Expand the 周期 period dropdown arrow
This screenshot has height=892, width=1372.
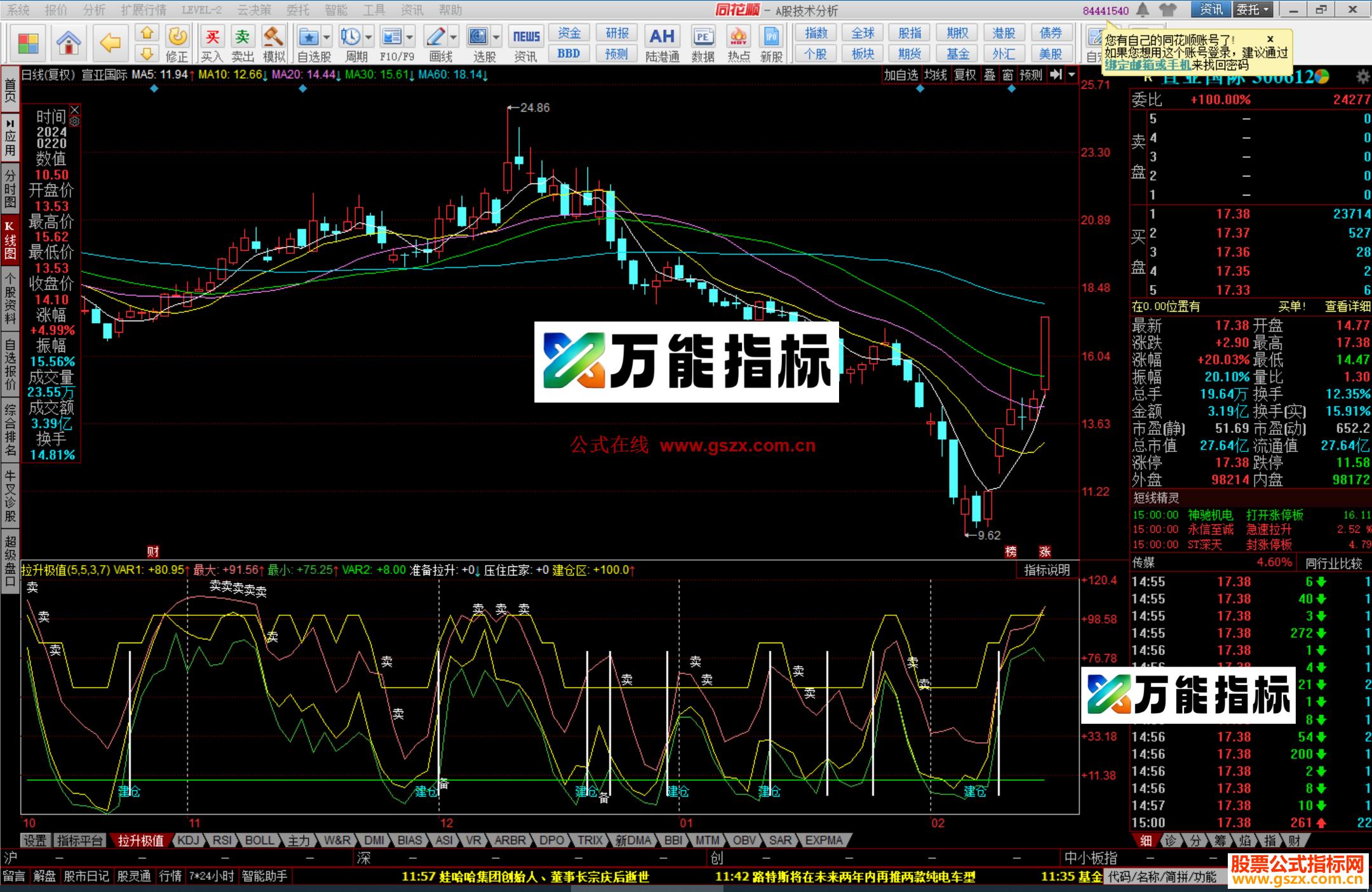pos(368,37)
